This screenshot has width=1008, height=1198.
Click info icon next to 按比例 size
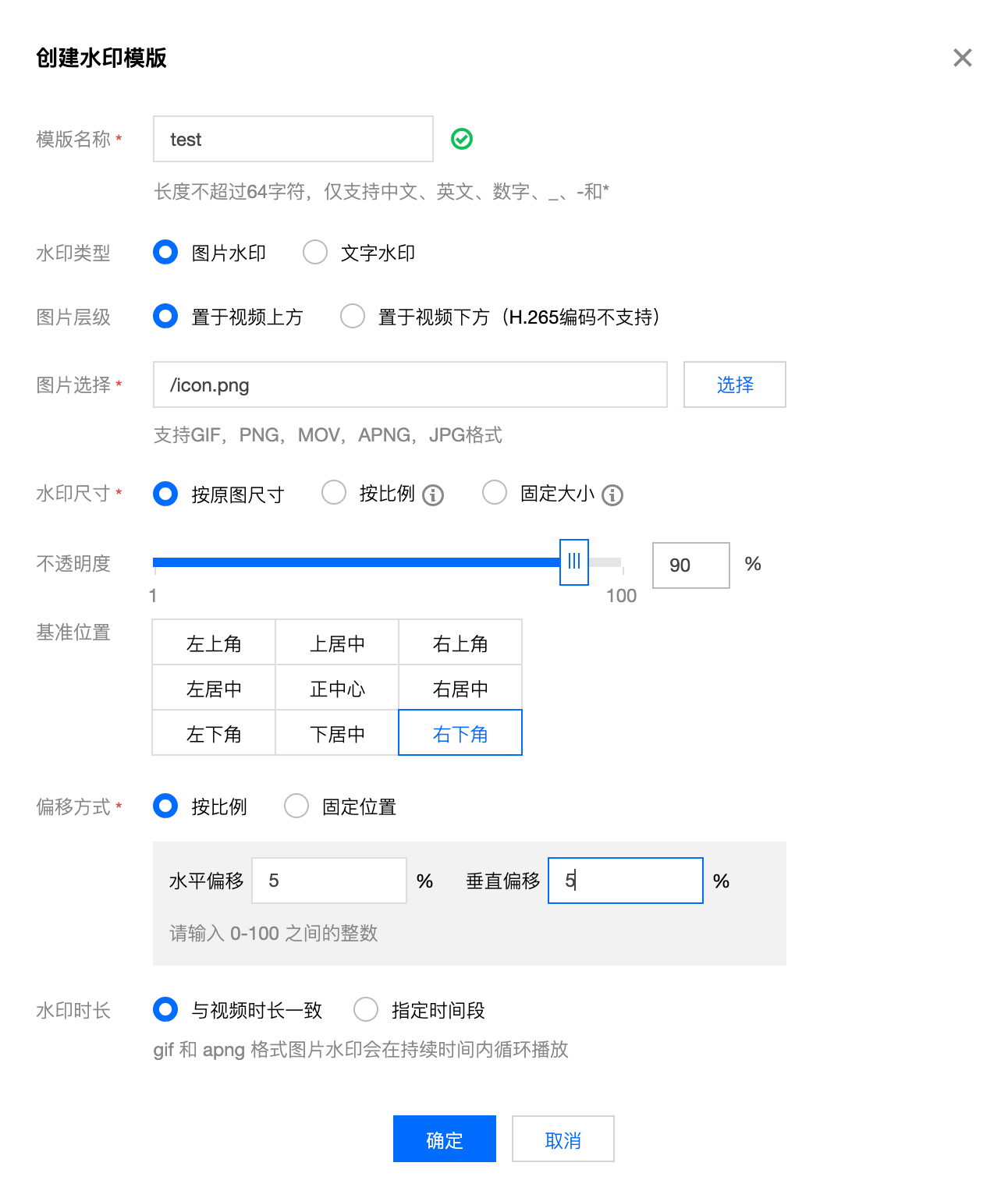click(x=433, y=495)
